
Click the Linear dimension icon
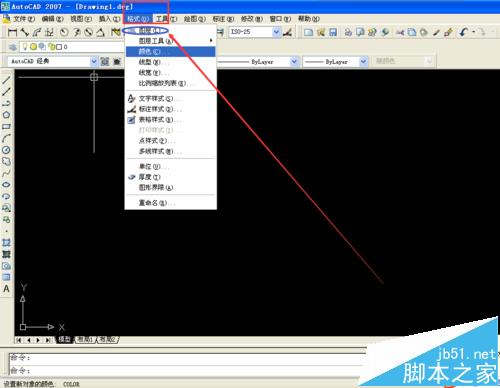click(12, 32)
